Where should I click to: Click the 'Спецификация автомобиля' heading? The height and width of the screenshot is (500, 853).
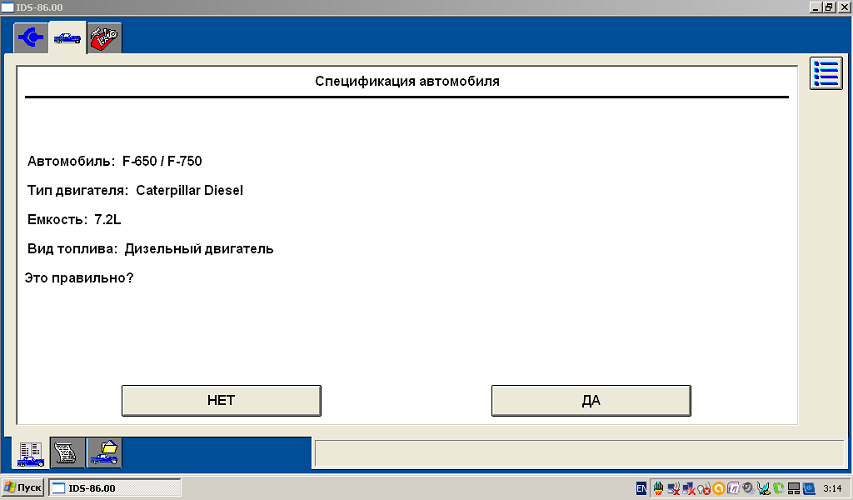click(407, 81)
